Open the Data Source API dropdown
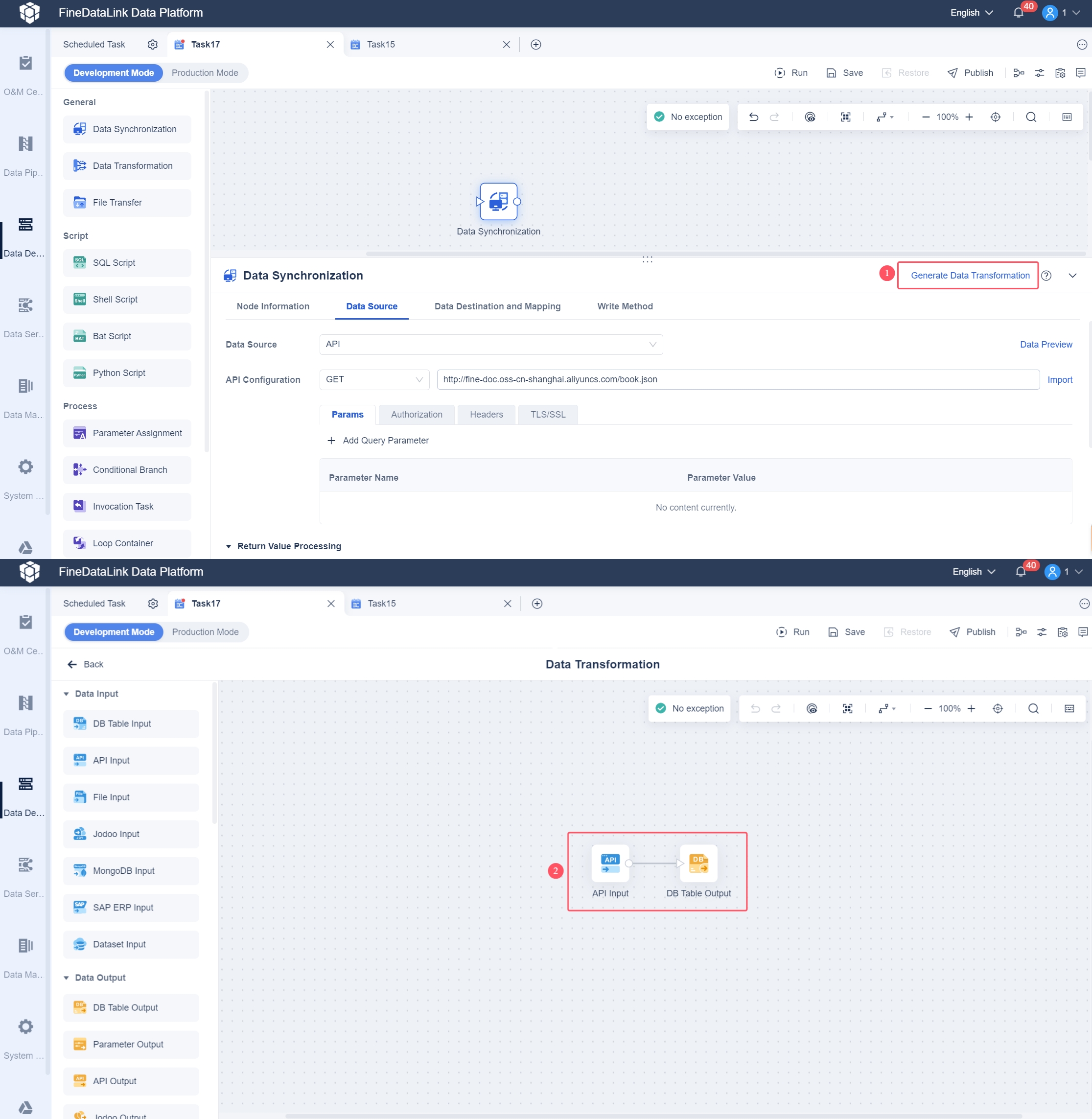Screen dimensions: 1092x1119 tap(491, 344)
